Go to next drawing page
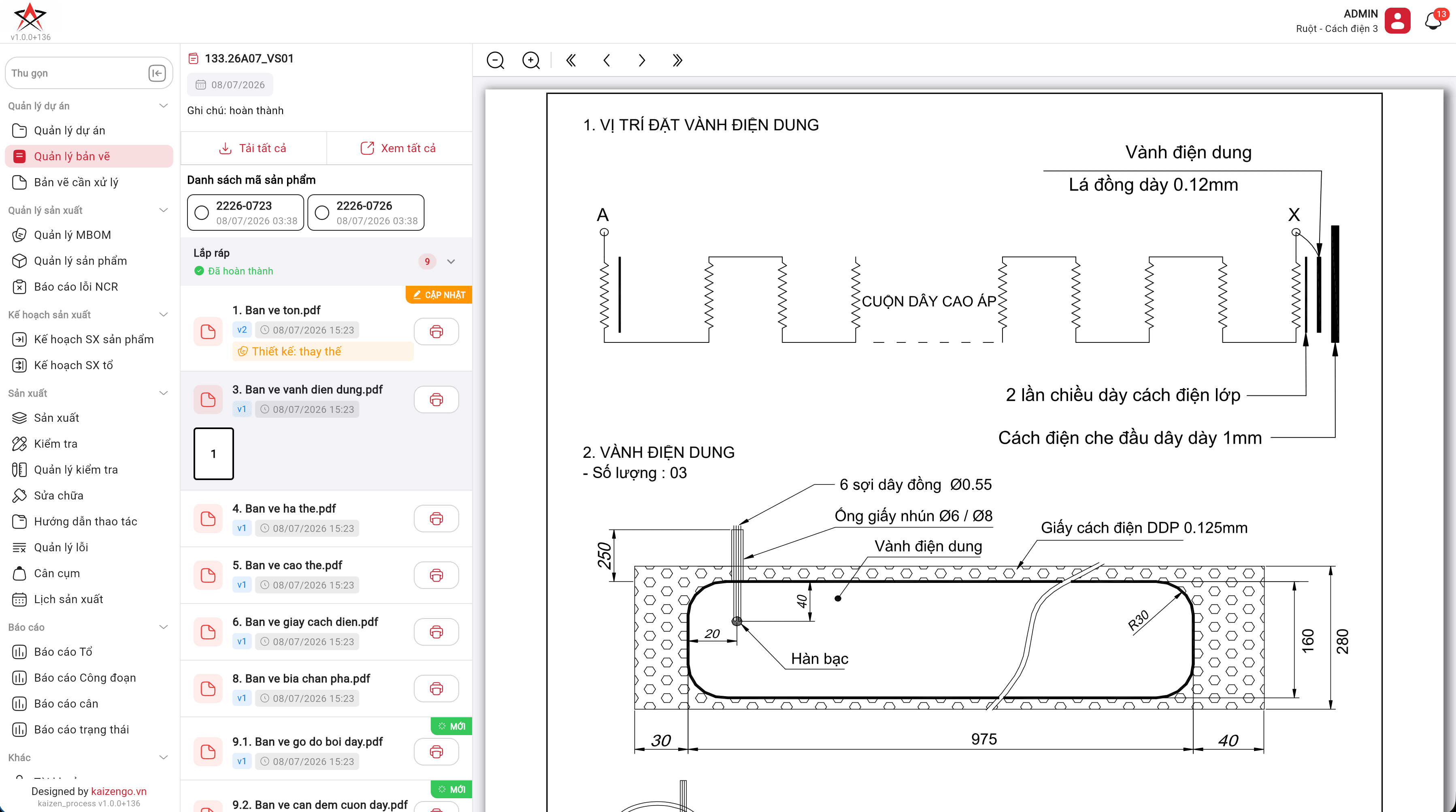 click(x=641, y=60)
